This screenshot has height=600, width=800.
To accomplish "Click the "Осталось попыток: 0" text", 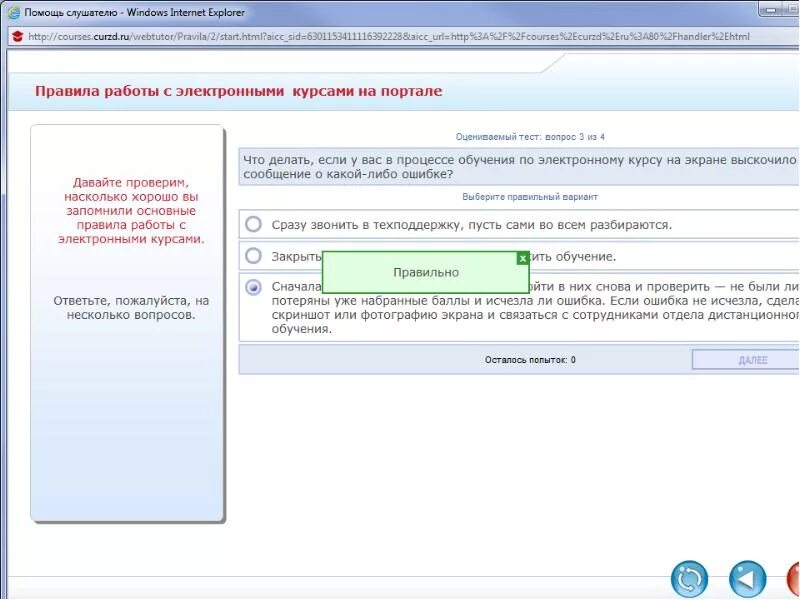I will [x=530, y=360].
